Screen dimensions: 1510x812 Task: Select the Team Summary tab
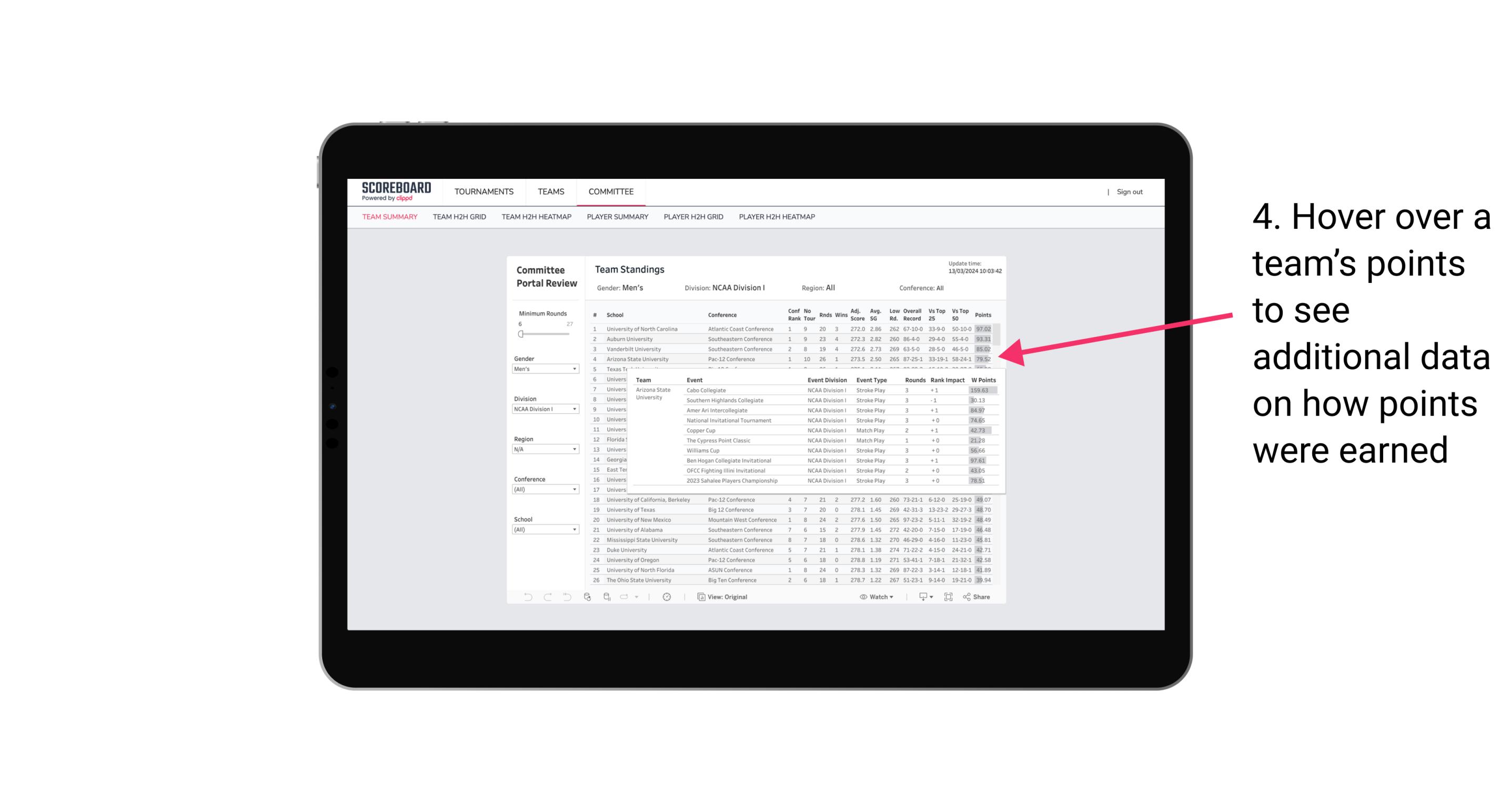[390, 218]
